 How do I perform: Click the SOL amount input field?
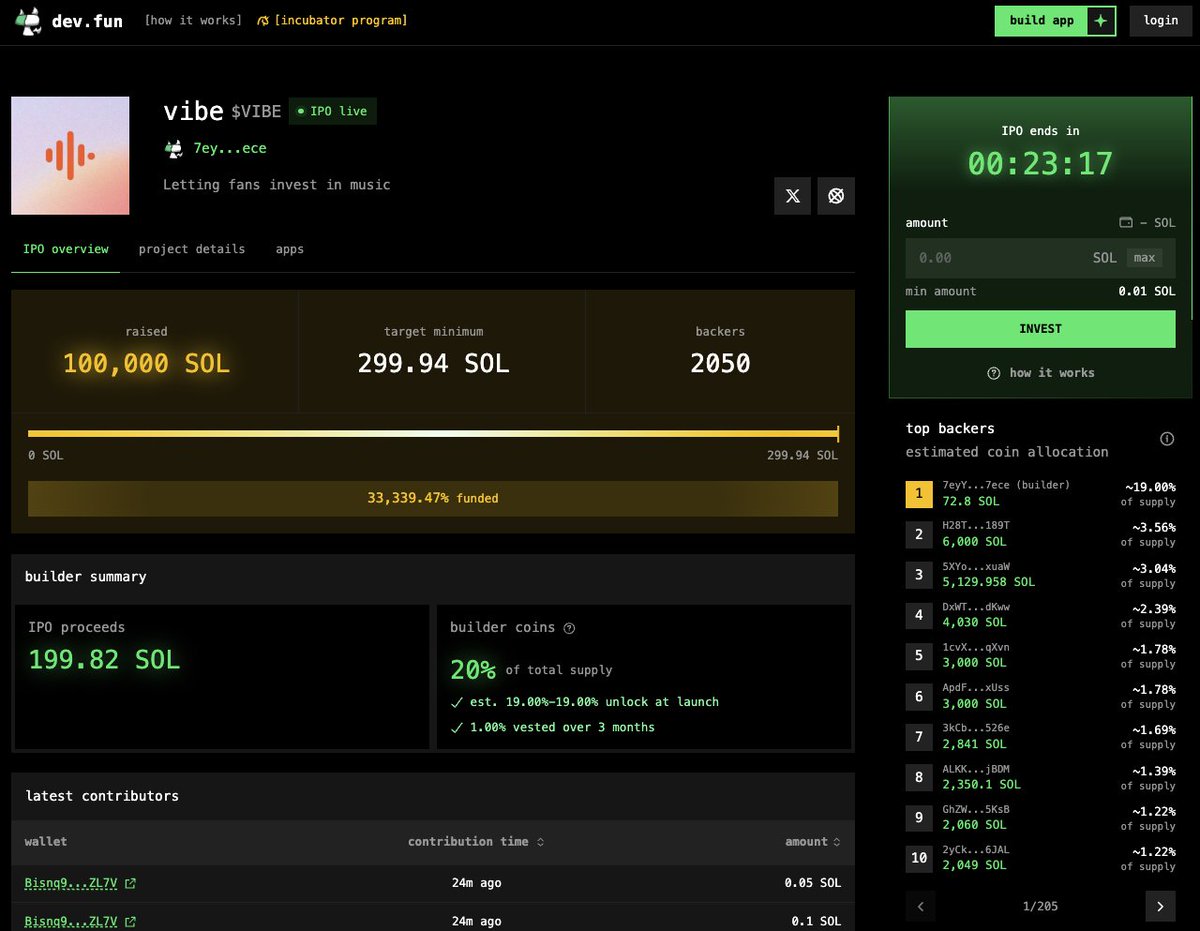coord(1000,258)
